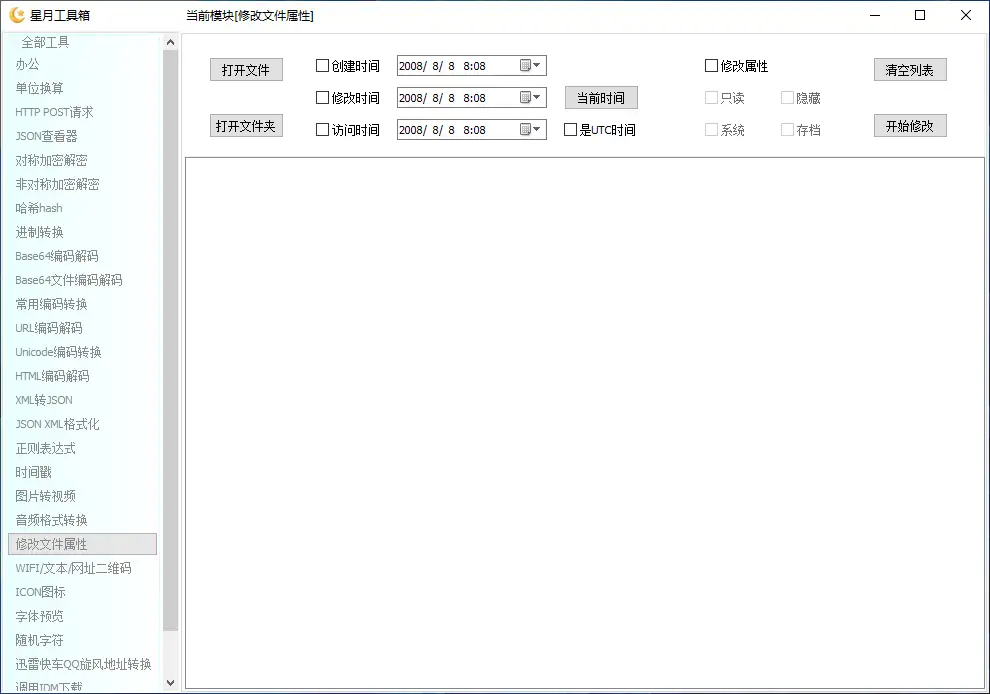Screen dimensions: 990x694
Task: Toggle the 只读 attribute checkbox
Action: 711,98
